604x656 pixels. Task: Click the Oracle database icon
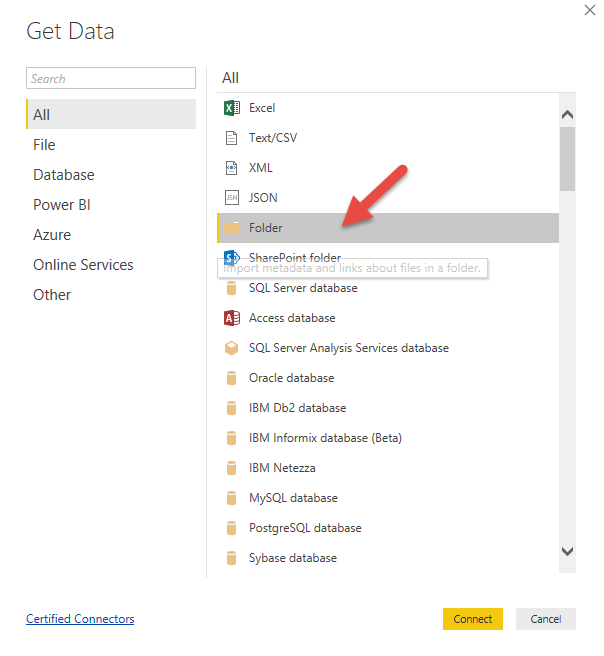coord(231,378)
